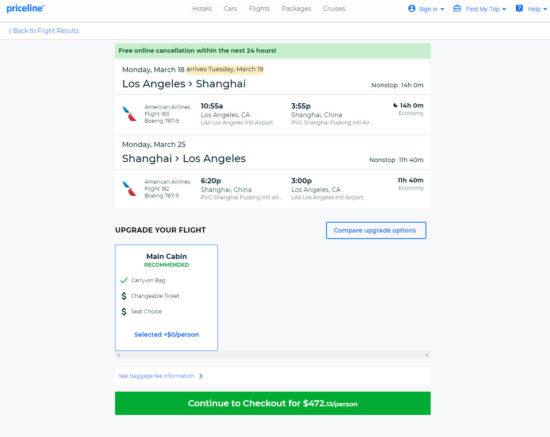This screenshot has width=550, height=437.
Task: Click the Help question mark icon
Action: (x=519, y=8)
